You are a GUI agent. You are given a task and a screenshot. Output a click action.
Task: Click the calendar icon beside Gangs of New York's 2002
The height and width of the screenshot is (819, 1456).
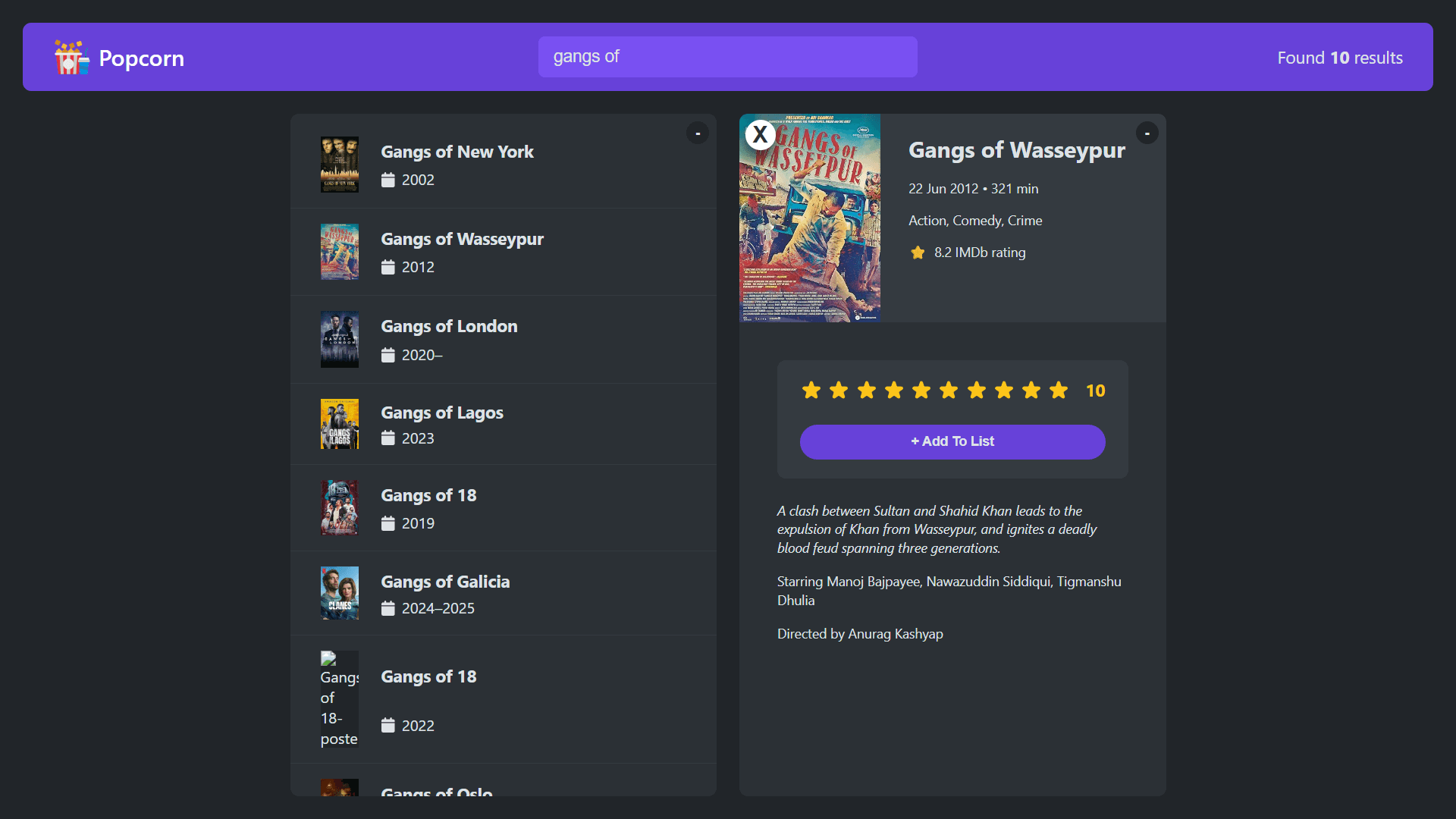point(388,180)
